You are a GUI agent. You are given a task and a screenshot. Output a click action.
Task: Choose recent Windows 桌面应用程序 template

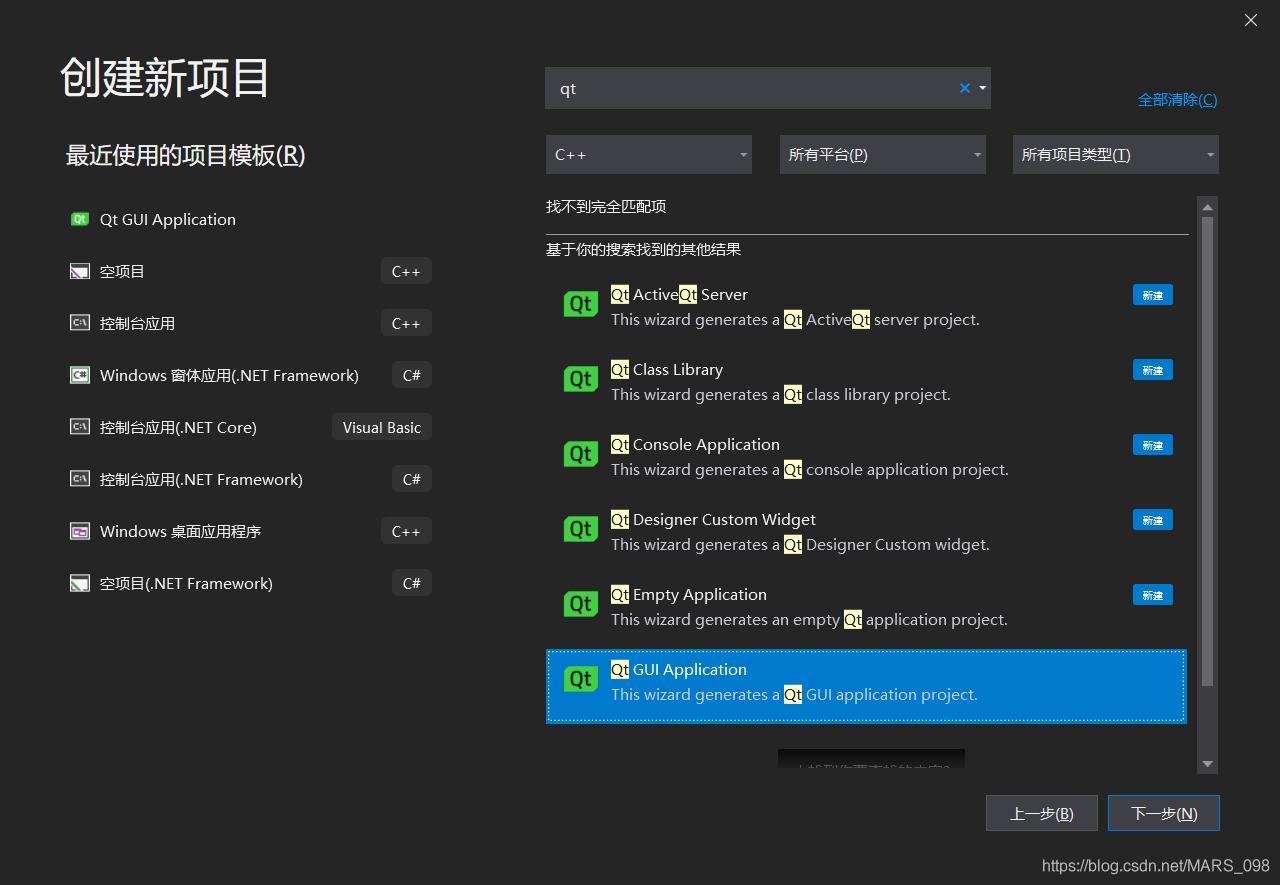(x=249, y=531)
